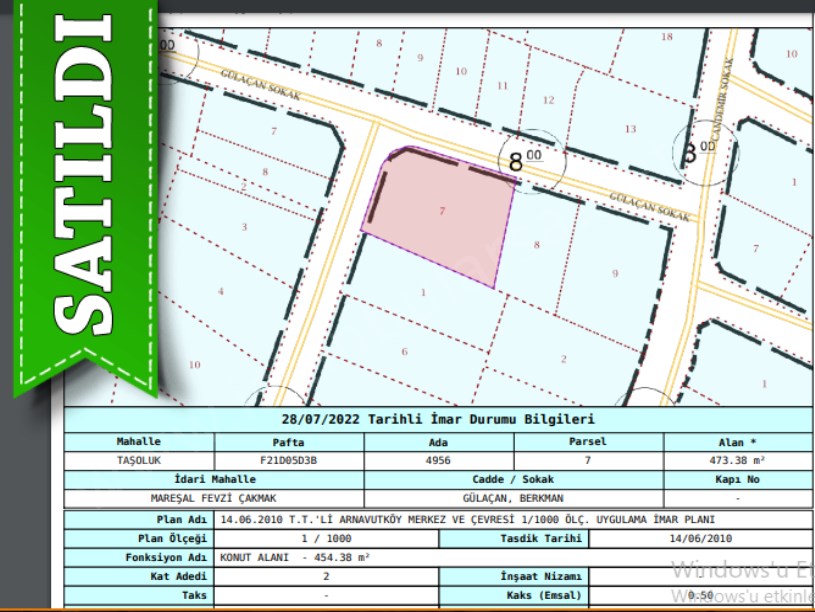
Task: Select parcel 4 on the left block
Action: [221, 291]
